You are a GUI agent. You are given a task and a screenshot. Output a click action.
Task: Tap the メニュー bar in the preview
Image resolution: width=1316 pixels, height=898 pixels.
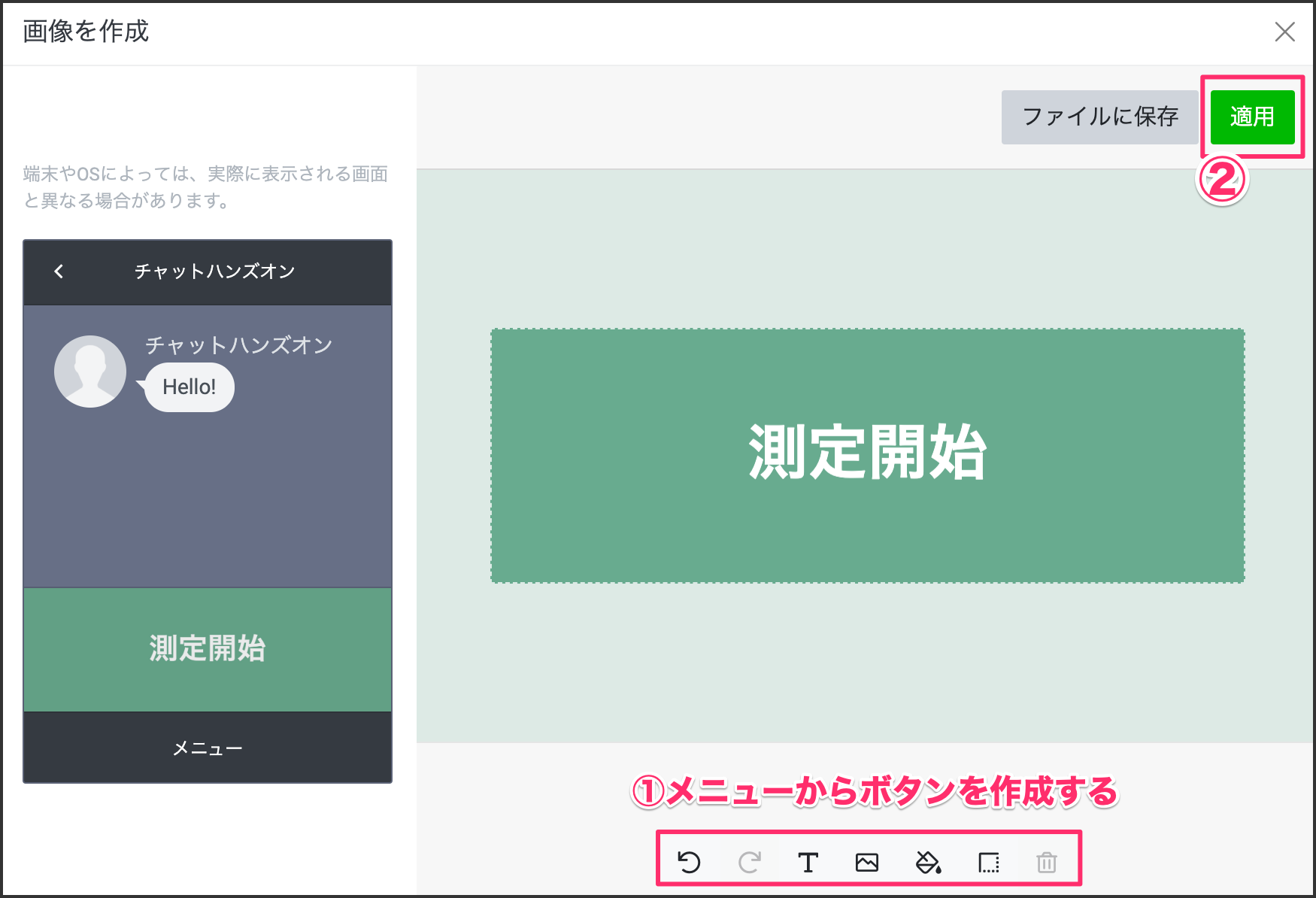[208, 748]
